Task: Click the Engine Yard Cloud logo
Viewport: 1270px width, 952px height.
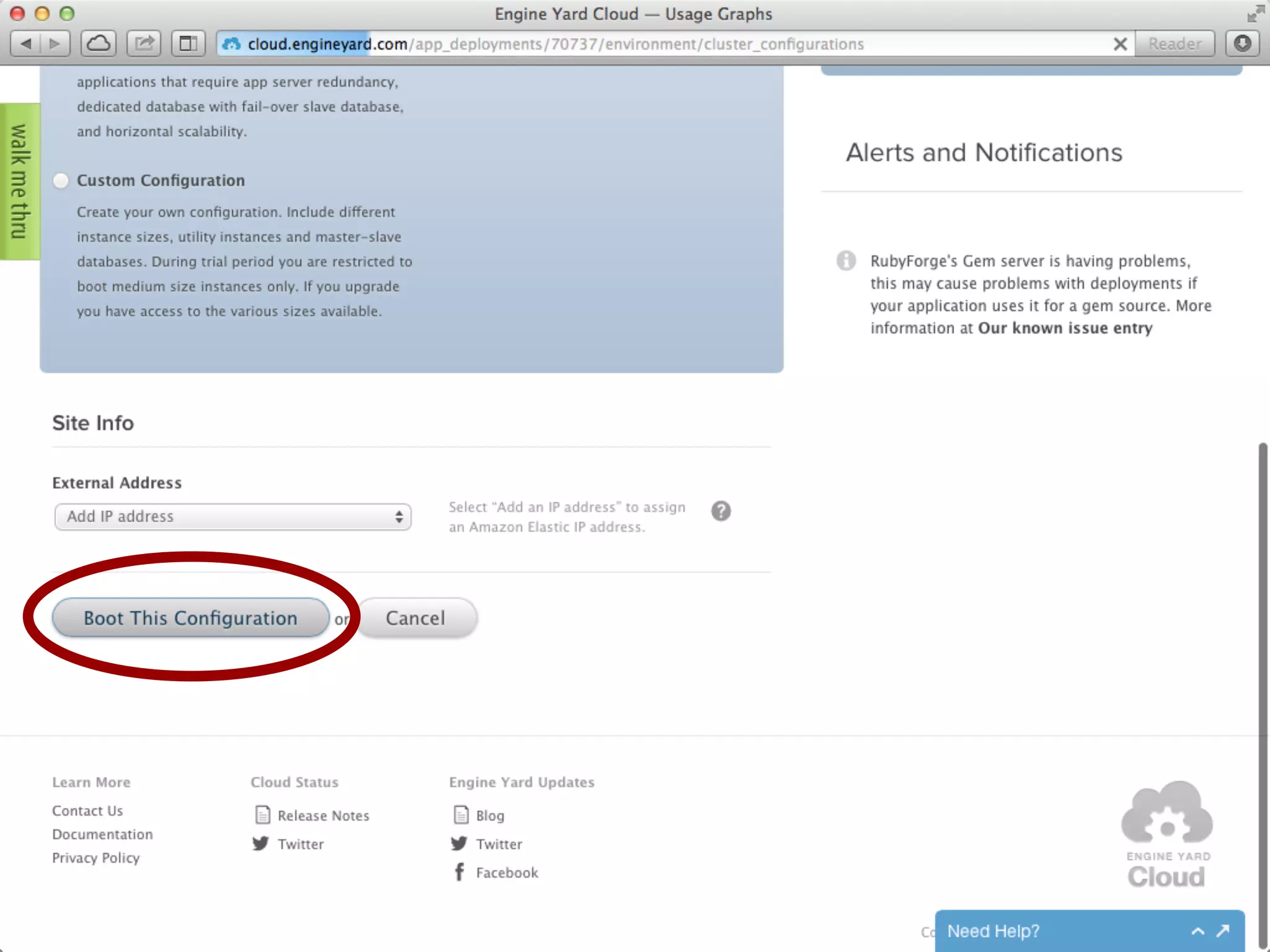Action: tap(1166, 834)
